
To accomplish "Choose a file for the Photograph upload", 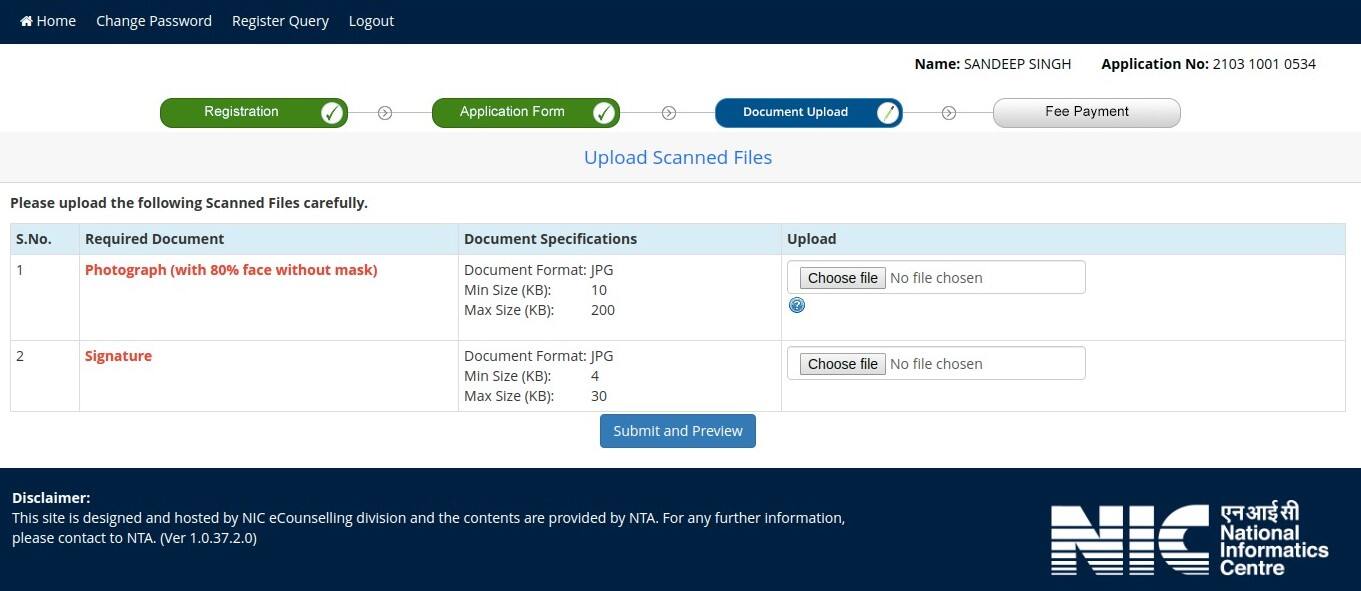I will pos(842,278).
